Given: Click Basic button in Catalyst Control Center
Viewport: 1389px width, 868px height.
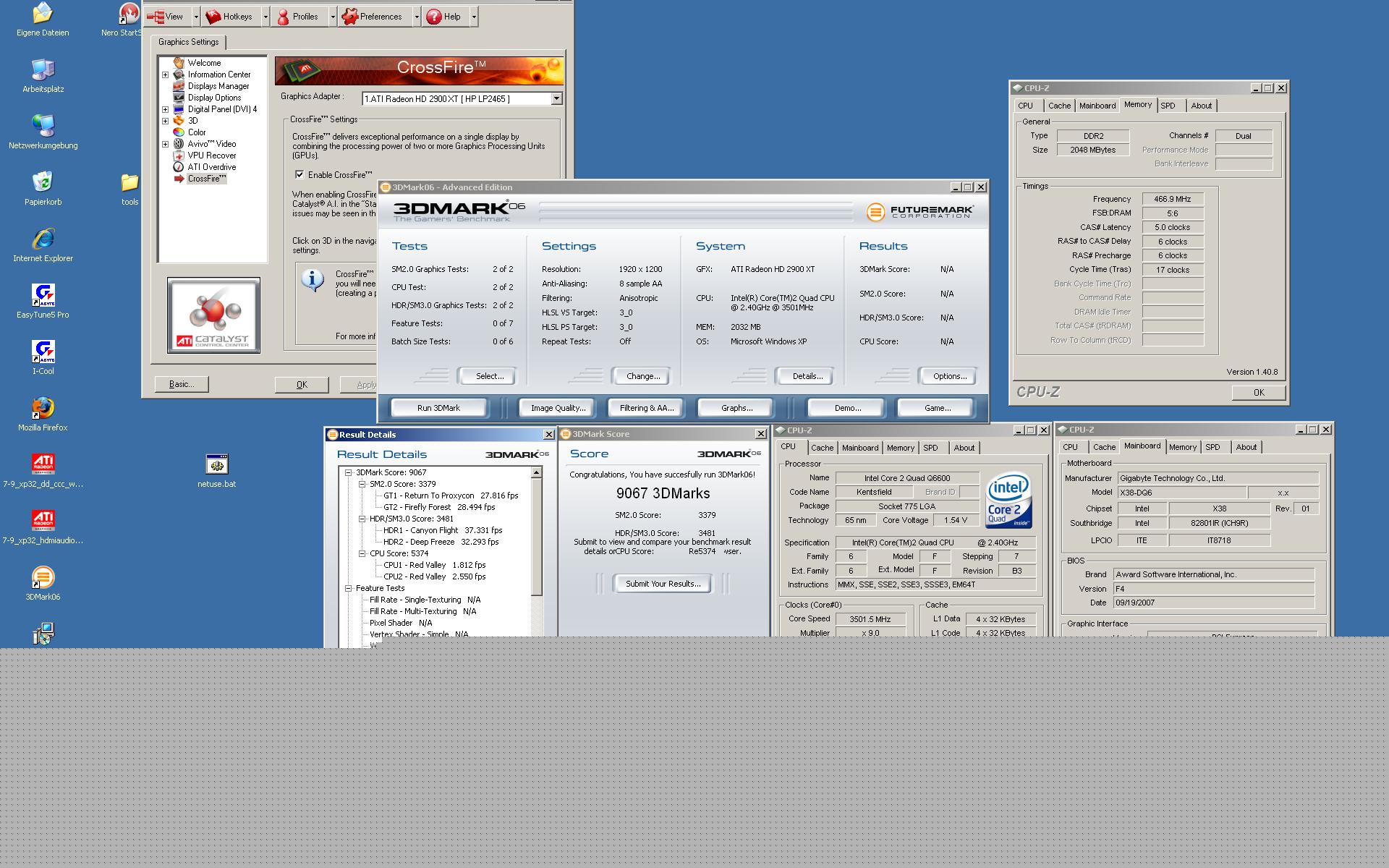Looking at the screenshot, I should click(x=182, y=384).
